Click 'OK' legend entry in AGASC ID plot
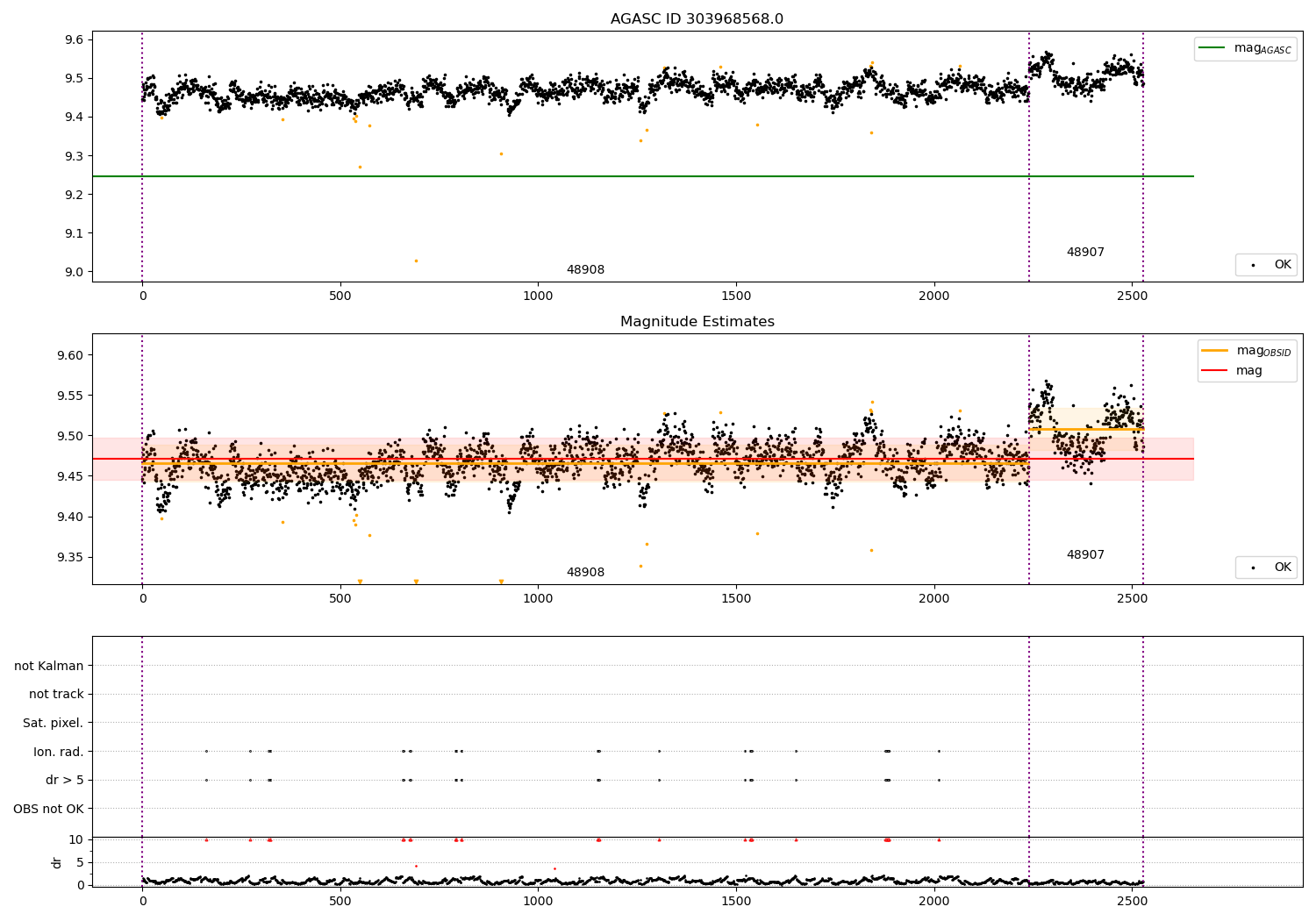This screenshot has height=921, width=1316. click(1283, 264)
